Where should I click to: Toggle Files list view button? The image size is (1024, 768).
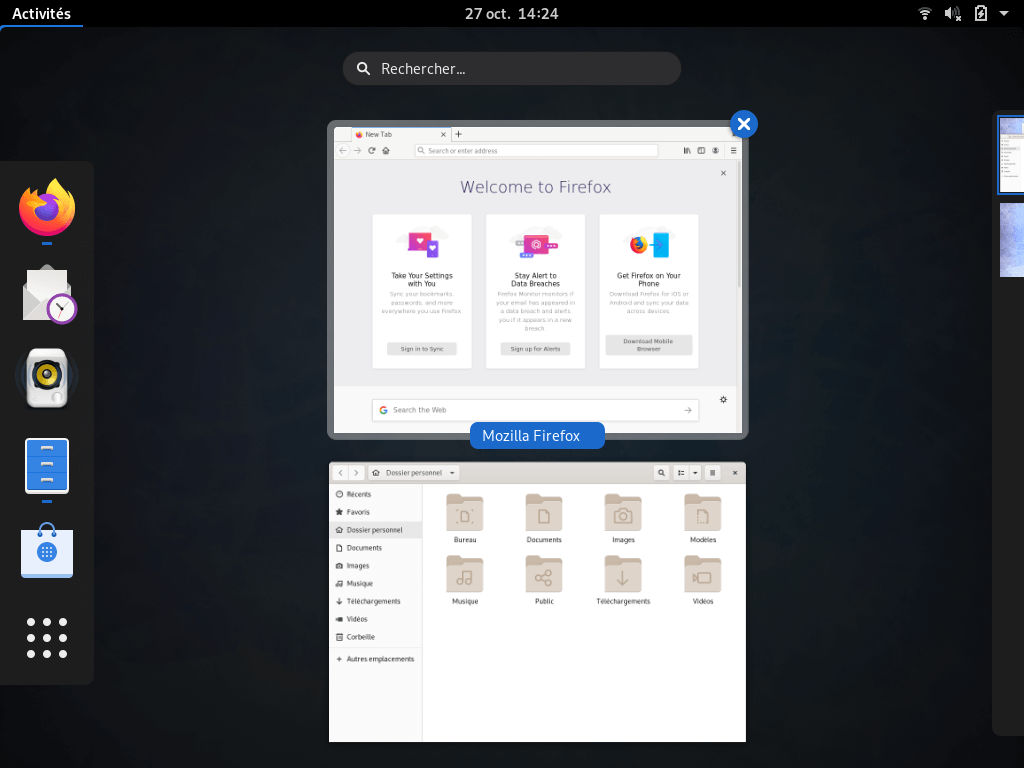[681, 473]
